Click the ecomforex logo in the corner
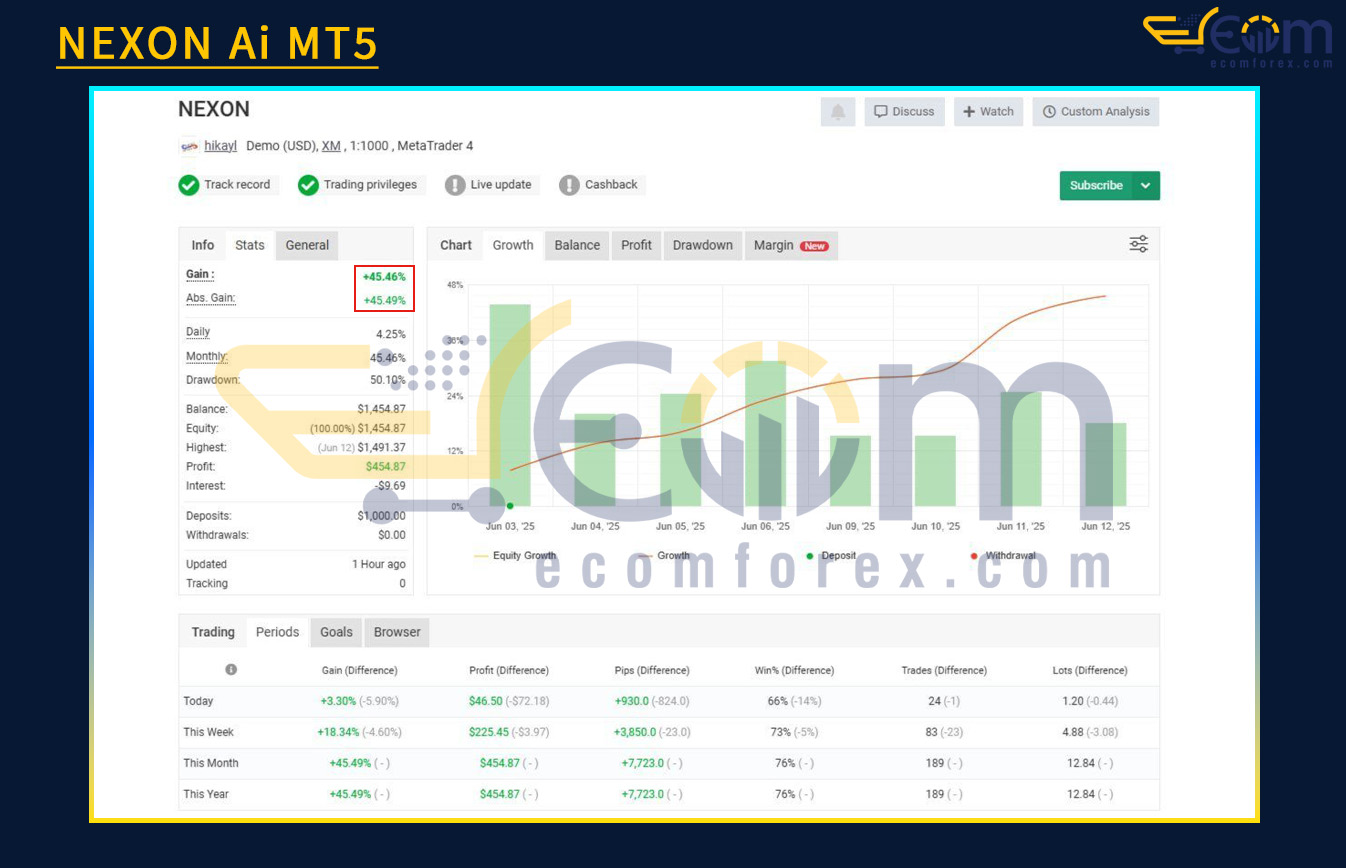1346x868 pixels. click(x=1238, y=37)
